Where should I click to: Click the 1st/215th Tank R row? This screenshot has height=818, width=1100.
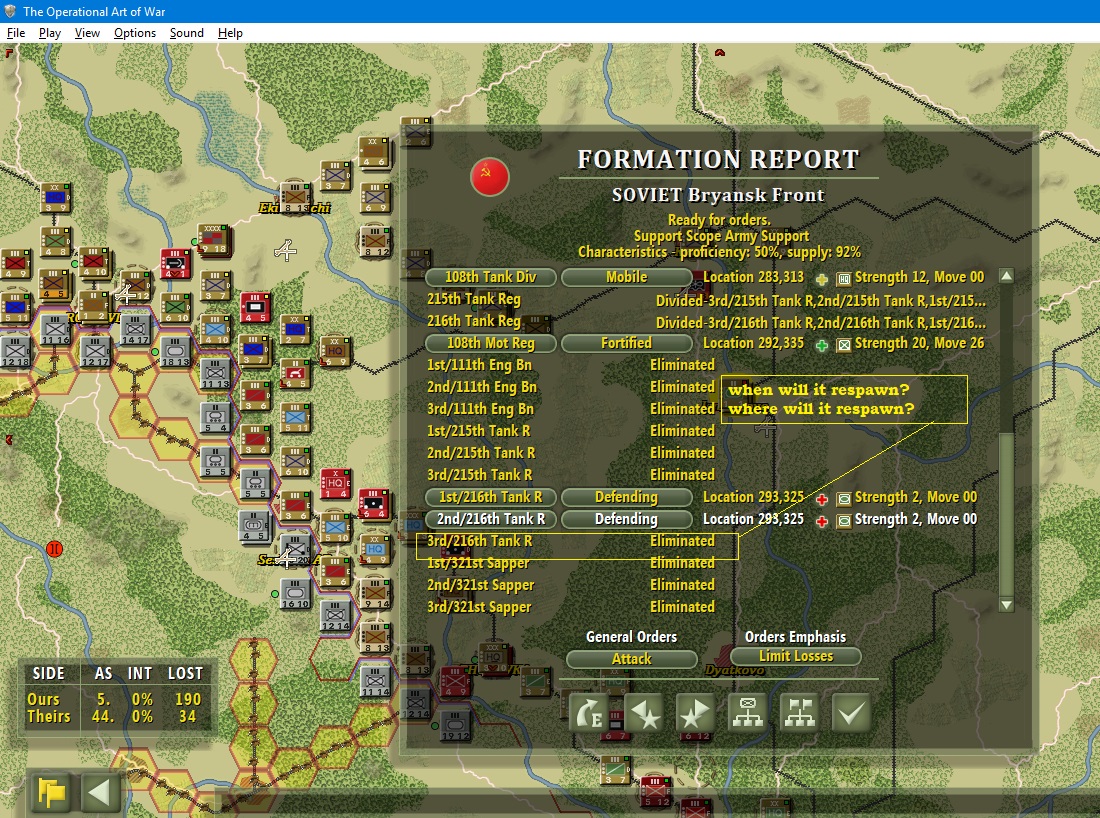[571, 431]
